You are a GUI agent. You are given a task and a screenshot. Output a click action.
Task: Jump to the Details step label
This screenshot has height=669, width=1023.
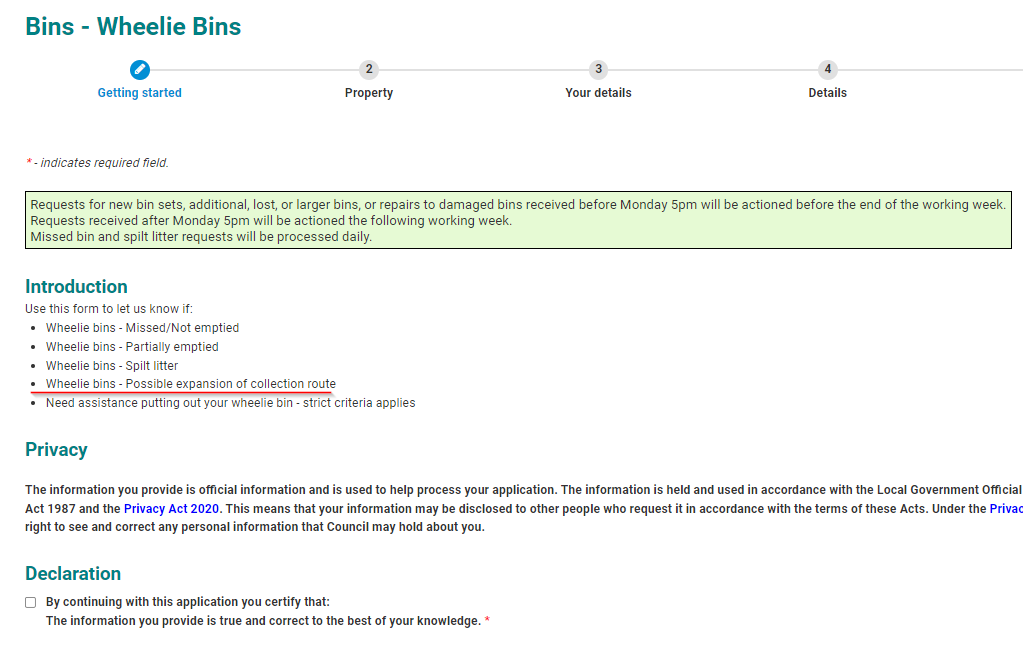(827, 93)
